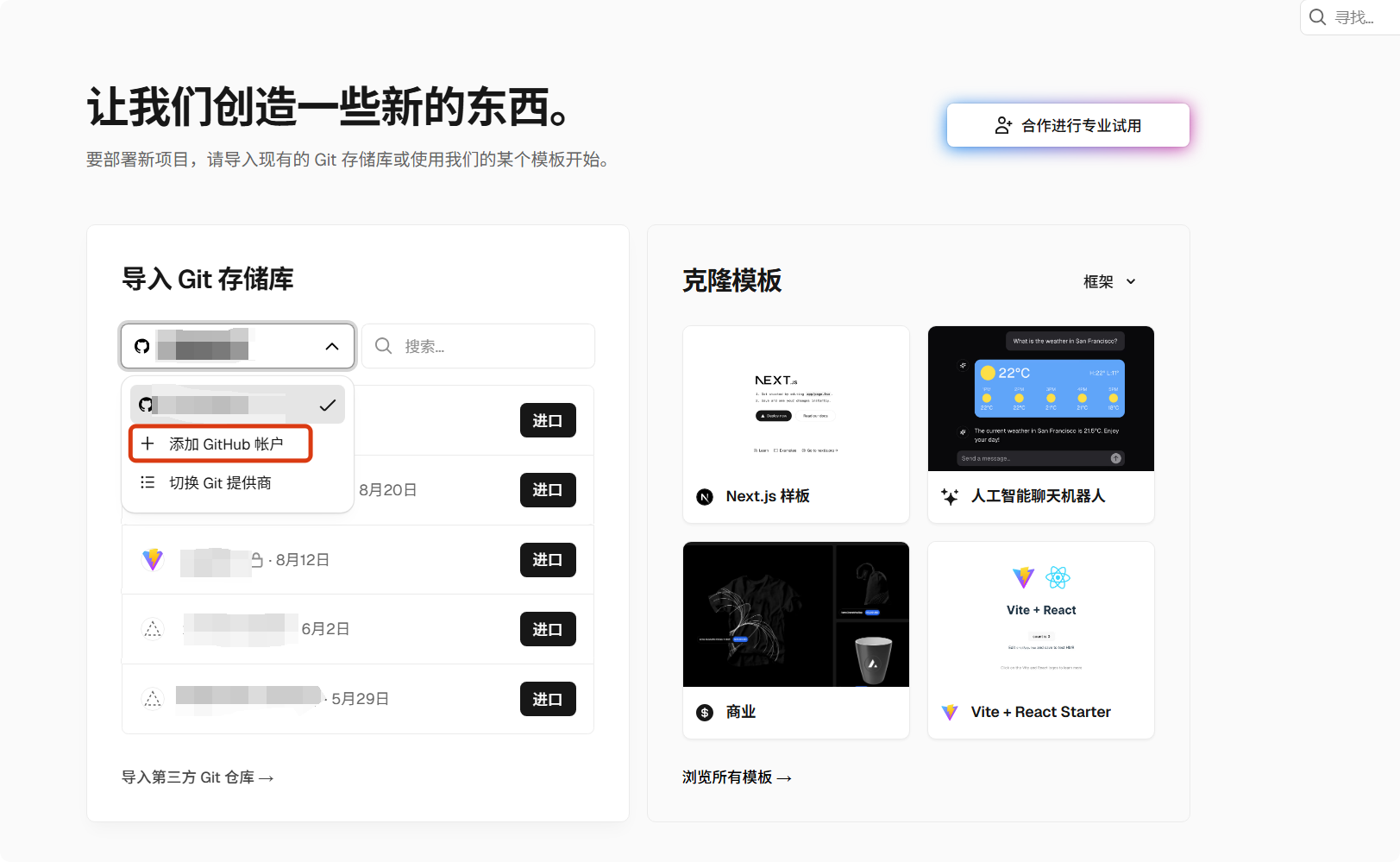Open Next.js 样板 template thumbnail
The width and height of the screenshot is (1400, 862).
click(x=796, y=399)
